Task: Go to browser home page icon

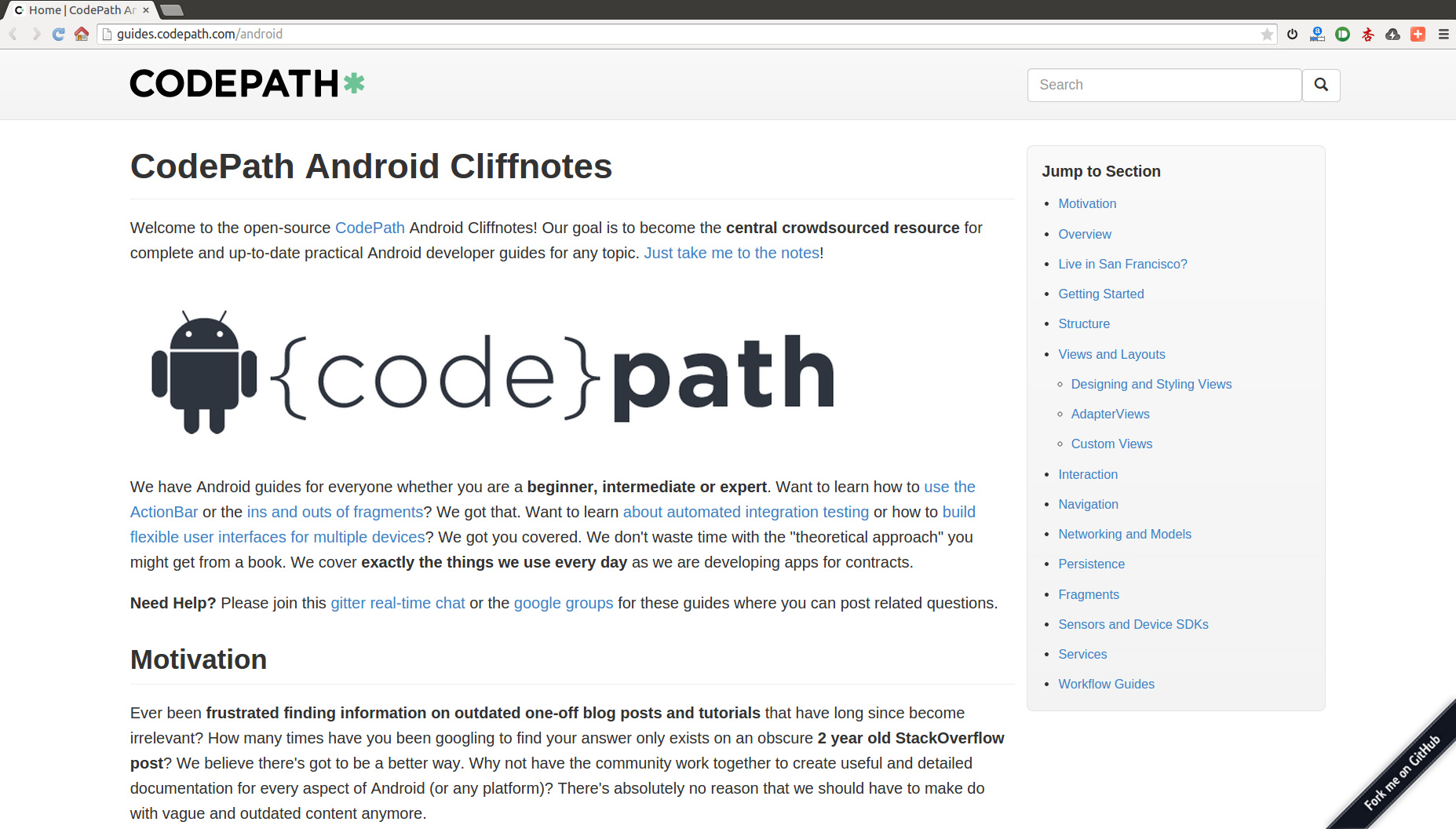Action: (82, 34)
